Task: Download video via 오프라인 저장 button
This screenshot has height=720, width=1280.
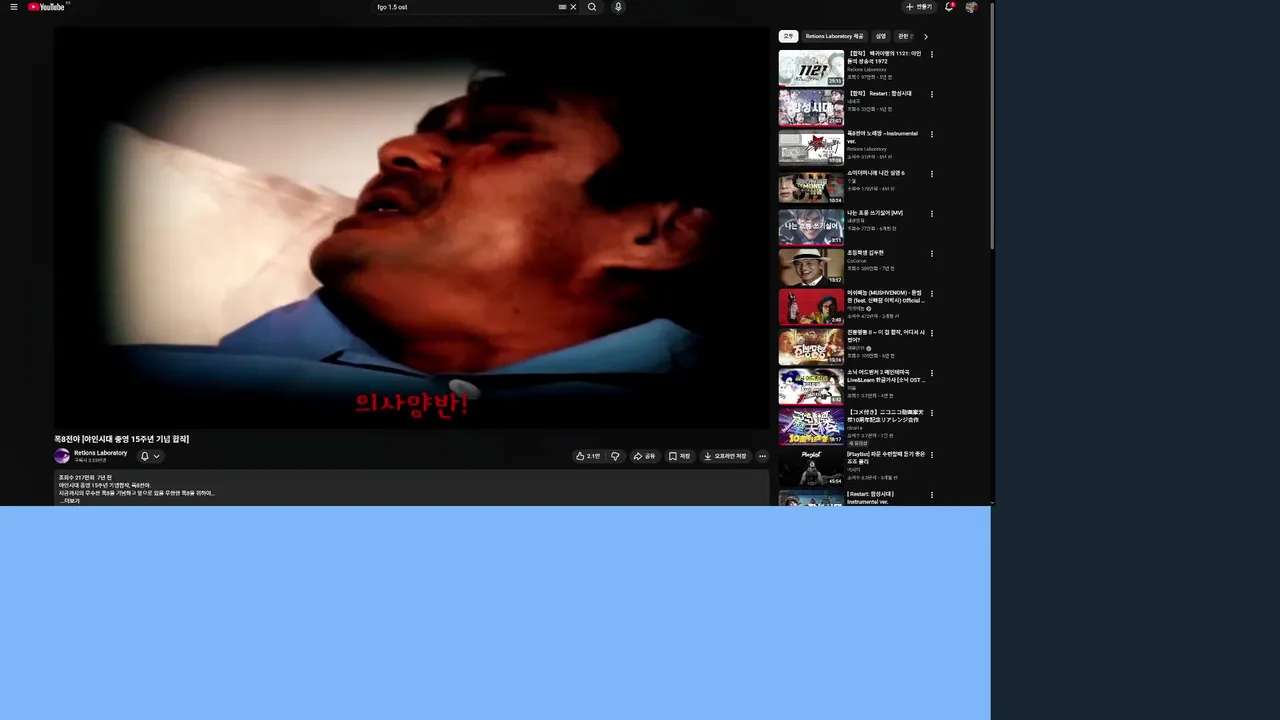Action: pyautogui.click(x=725, y=456)
